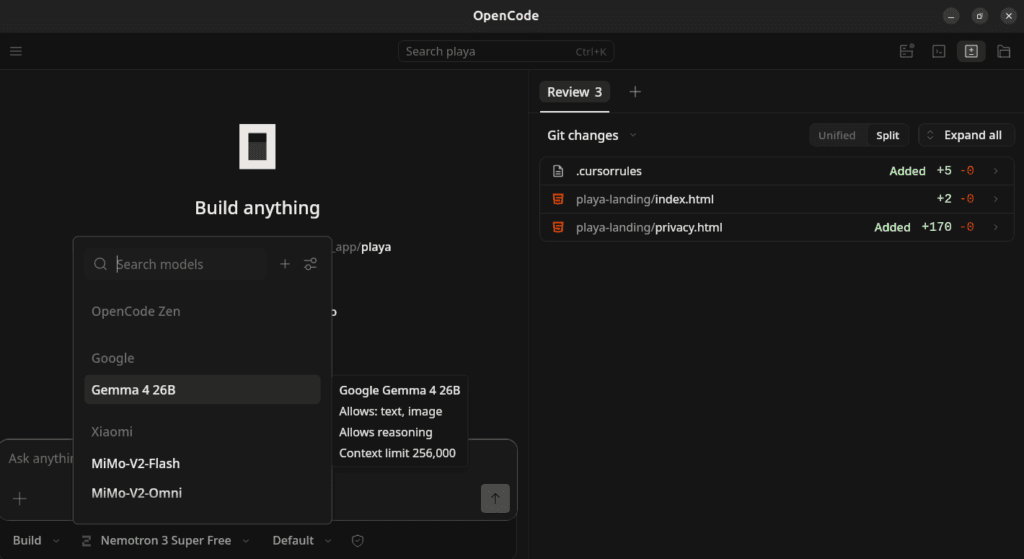Click the OpenCode Zen group header
1024x559 pixels.
(x=136, y=311)
